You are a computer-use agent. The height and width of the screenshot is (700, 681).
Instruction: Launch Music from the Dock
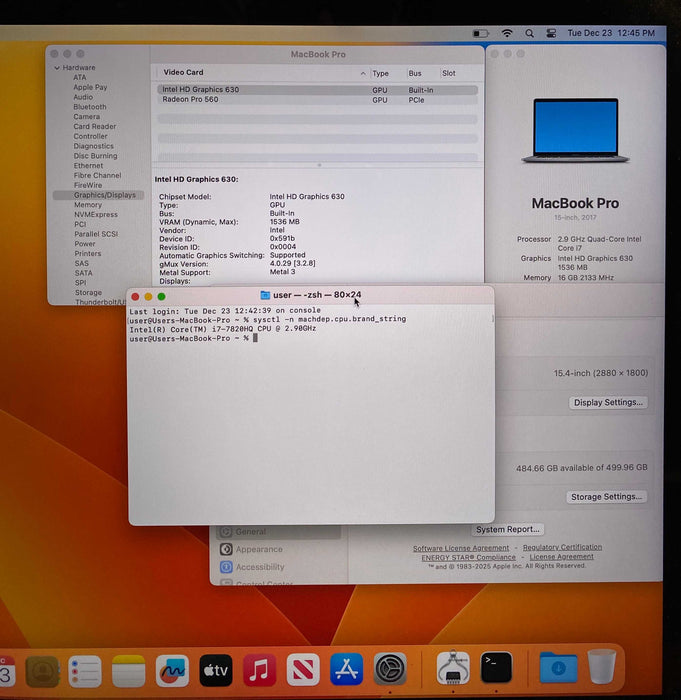259,671
